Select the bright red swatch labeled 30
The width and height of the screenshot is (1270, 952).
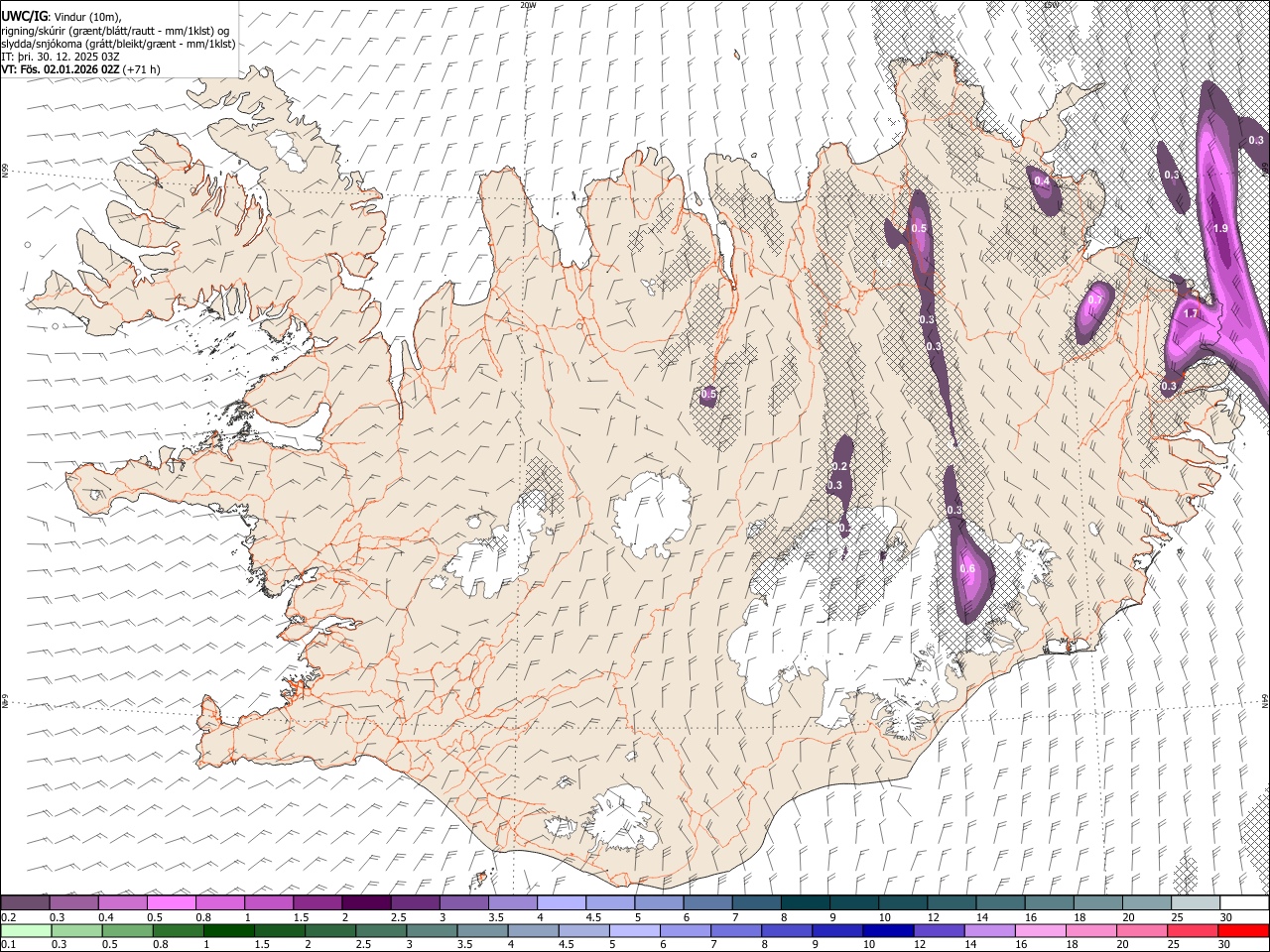pos(1243,930)
